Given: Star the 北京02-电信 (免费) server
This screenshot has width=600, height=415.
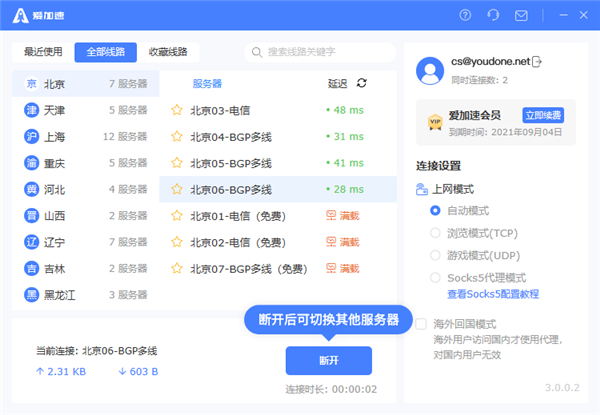Looking at the screenshot, I should pos(177,242).
